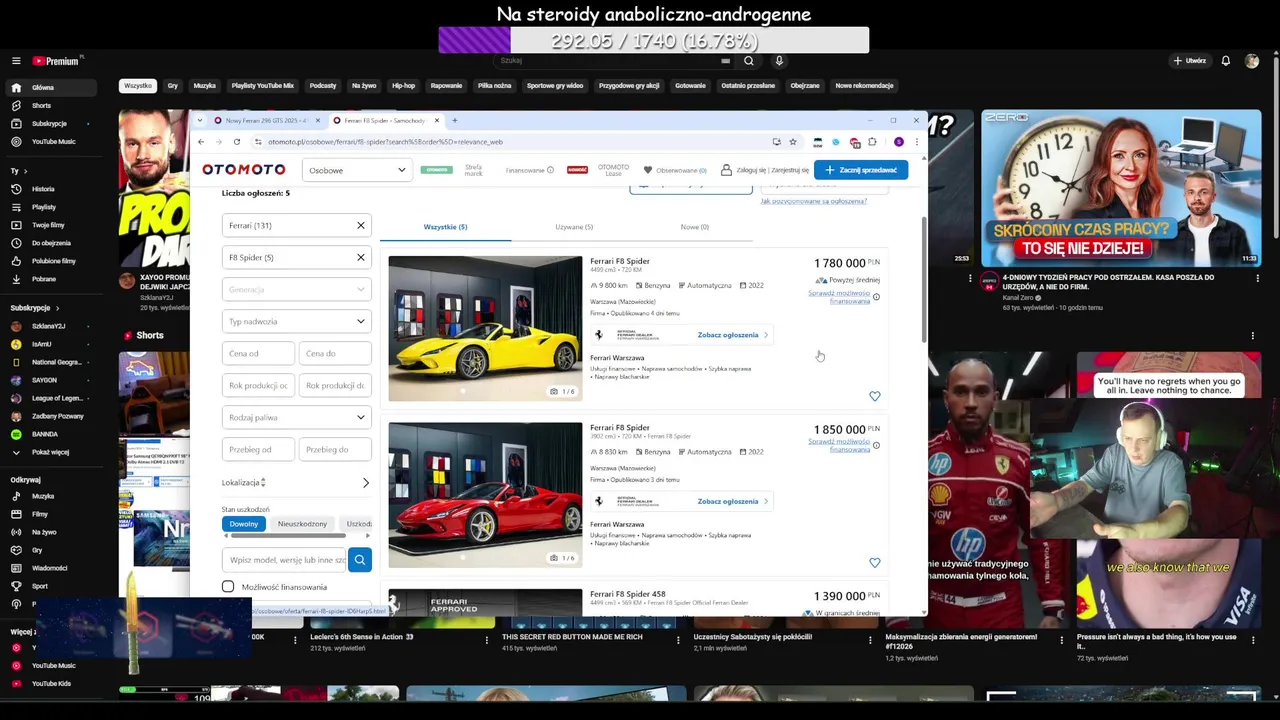Open the YouTube account avatar menu
Screen dimensions: 1280x720
coord(1252,61)
